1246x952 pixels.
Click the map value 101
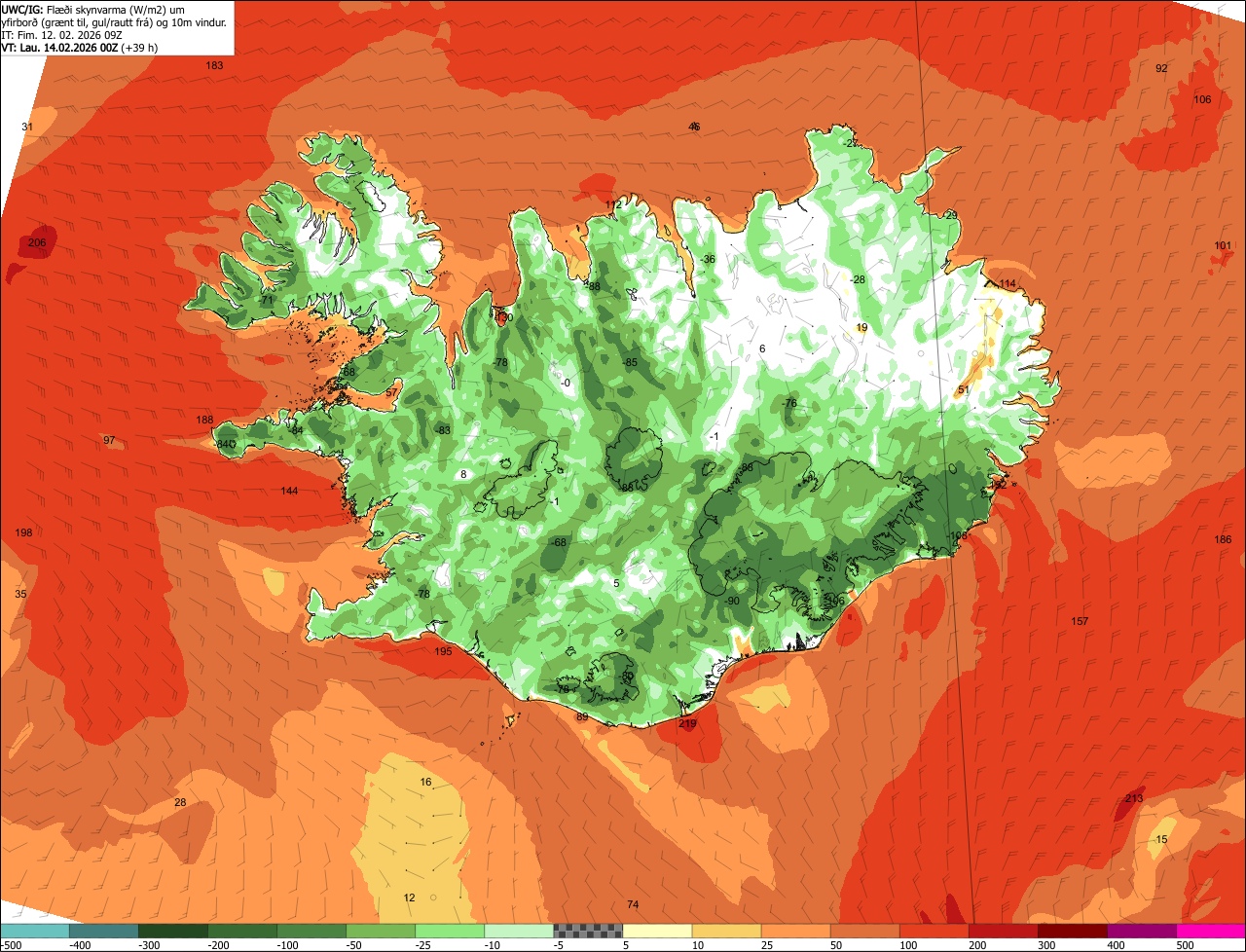1223,245
